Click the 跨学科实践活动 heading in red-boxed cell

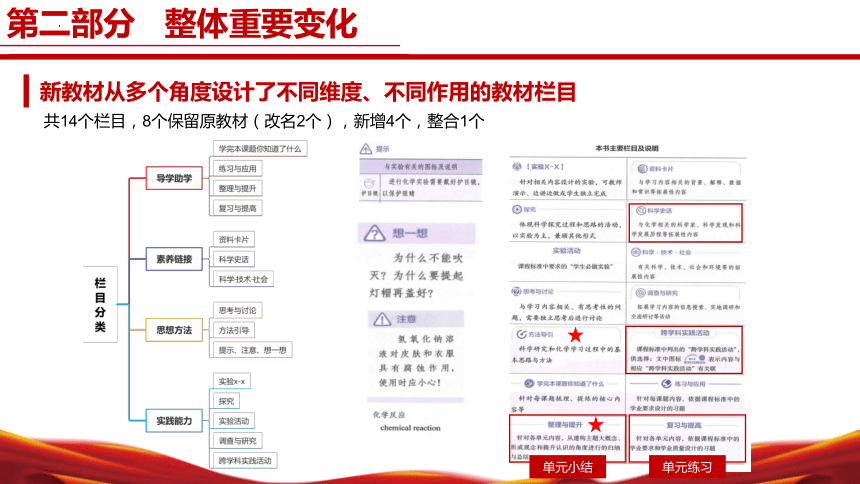(684, 333)
